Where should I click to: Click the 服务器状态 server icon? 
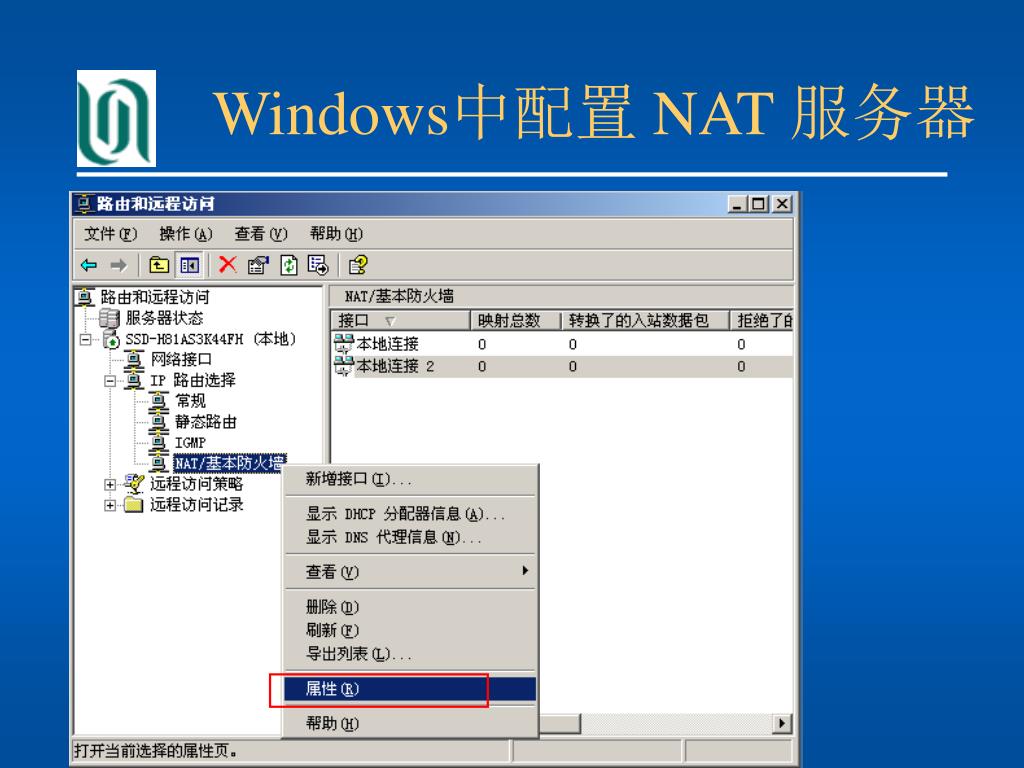pos(110,318)
